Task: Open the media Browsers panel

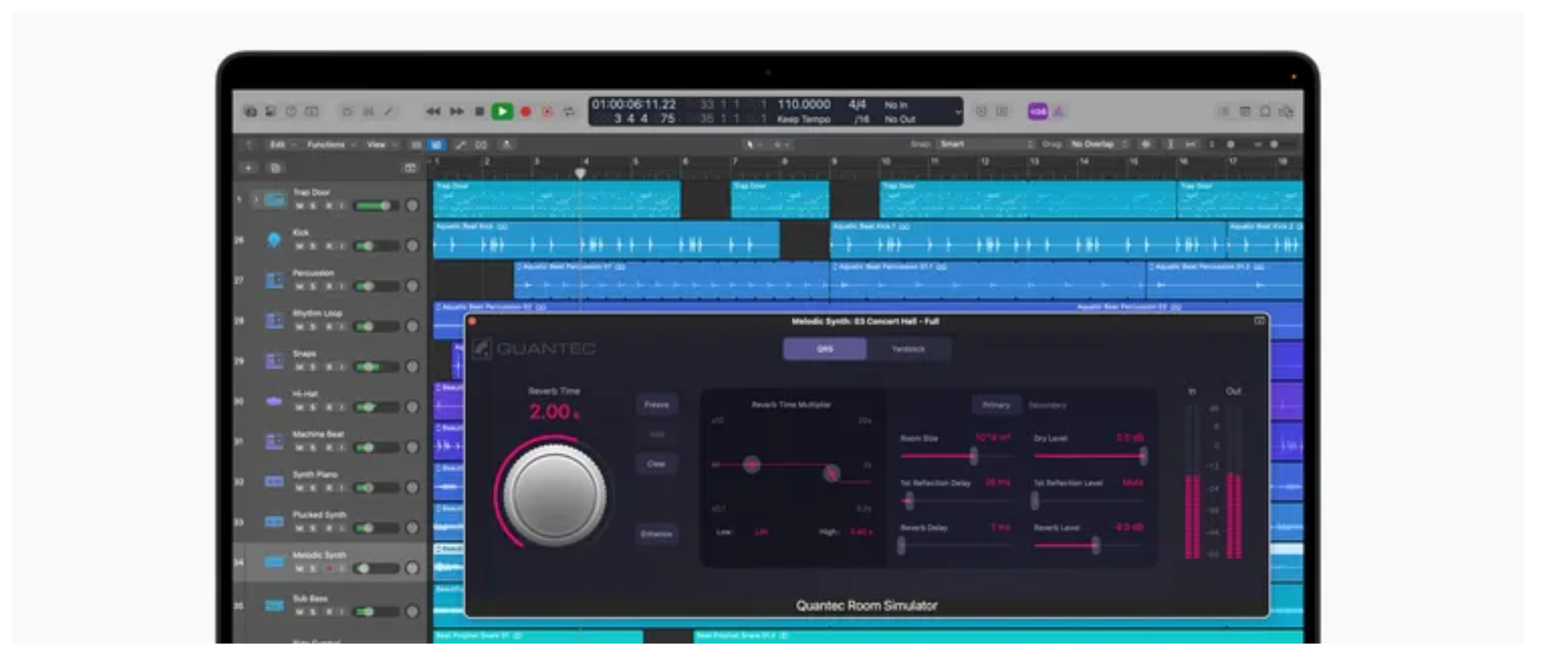Action: point(1286,112)
